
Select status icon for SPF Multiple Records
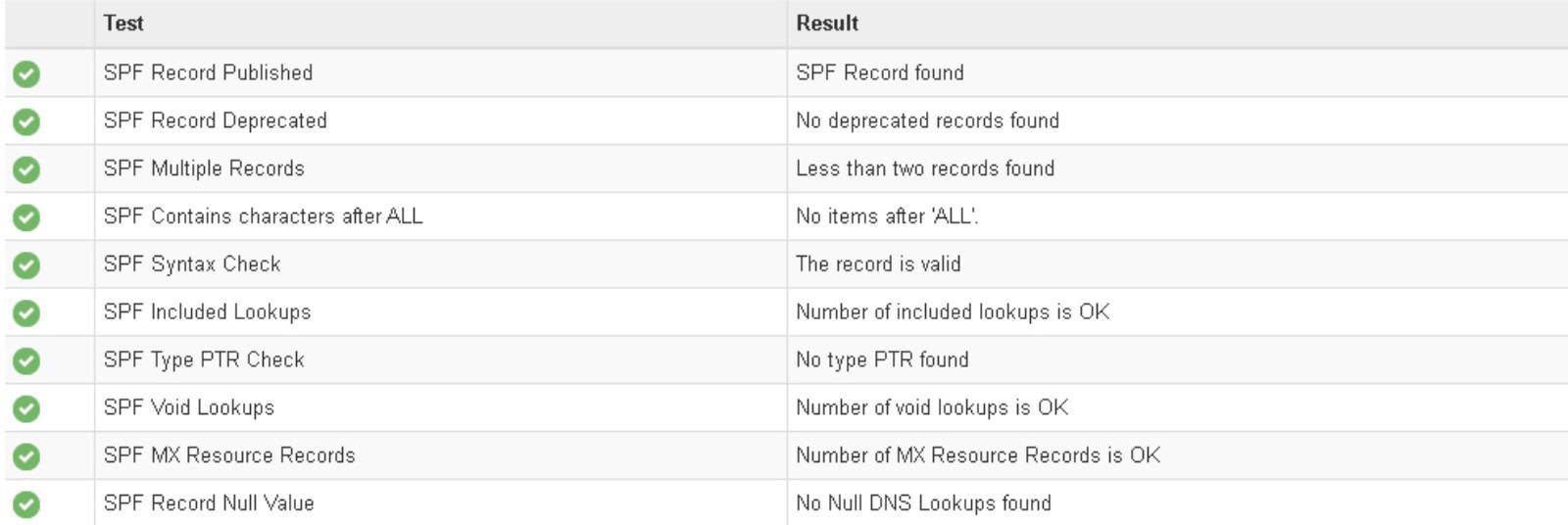[x=26, y=169]
